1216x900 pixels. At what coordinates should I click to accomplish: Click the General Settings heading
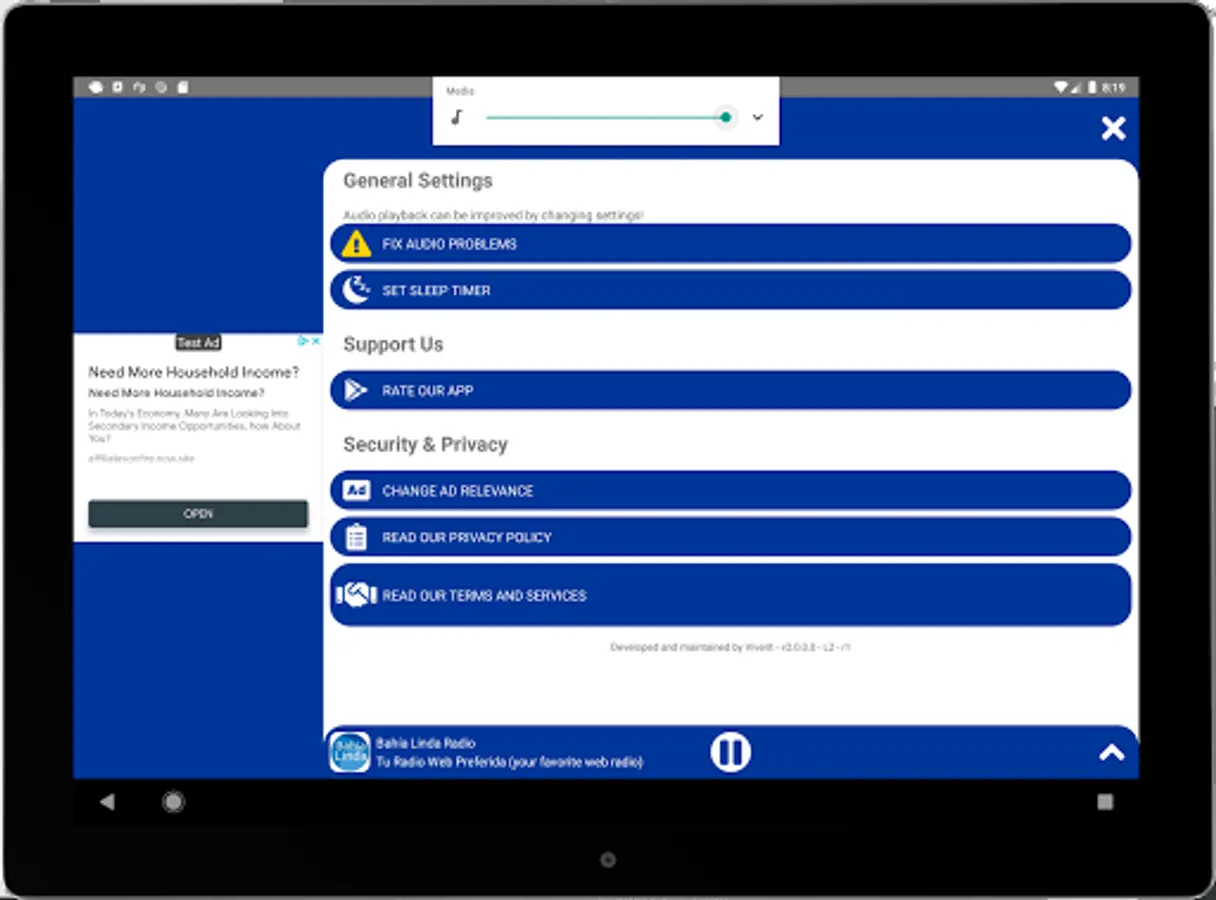point(418,181)
